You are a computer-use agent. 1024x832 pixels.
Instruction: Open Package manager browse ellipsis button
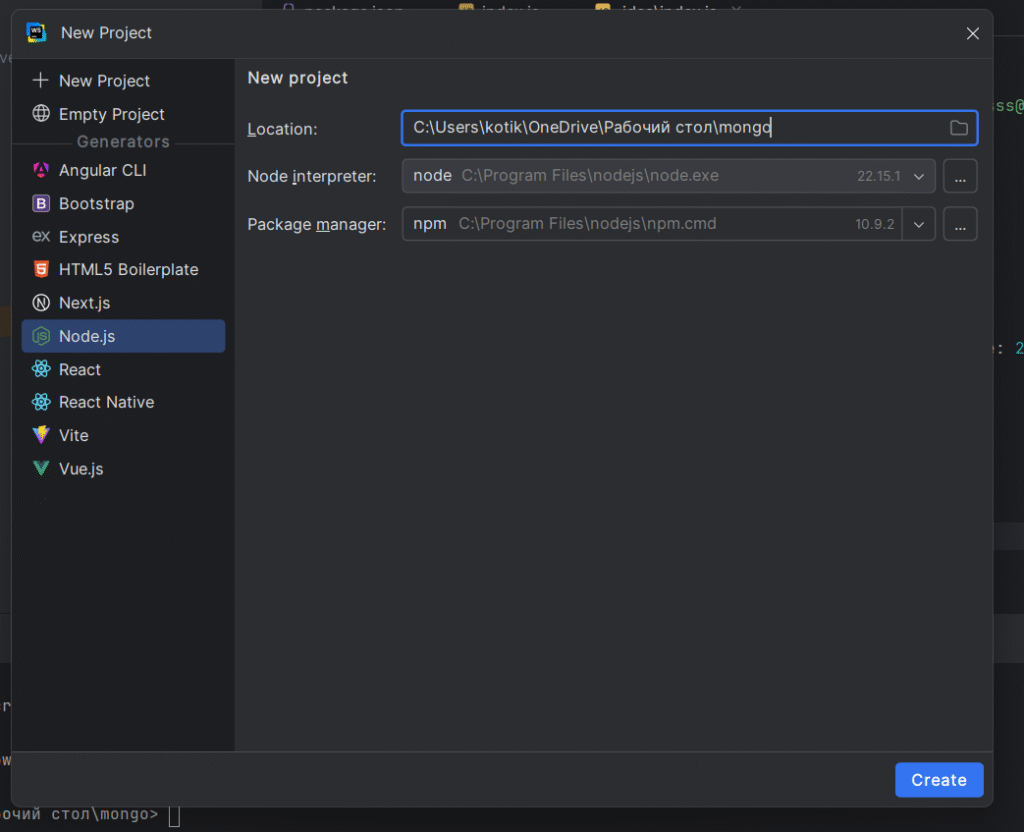tap(960, 224)
